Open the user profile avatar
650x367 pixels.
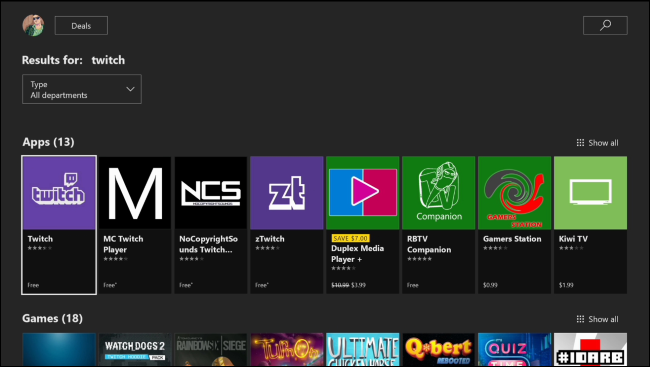pyautogui.click(x=33, y=25)
